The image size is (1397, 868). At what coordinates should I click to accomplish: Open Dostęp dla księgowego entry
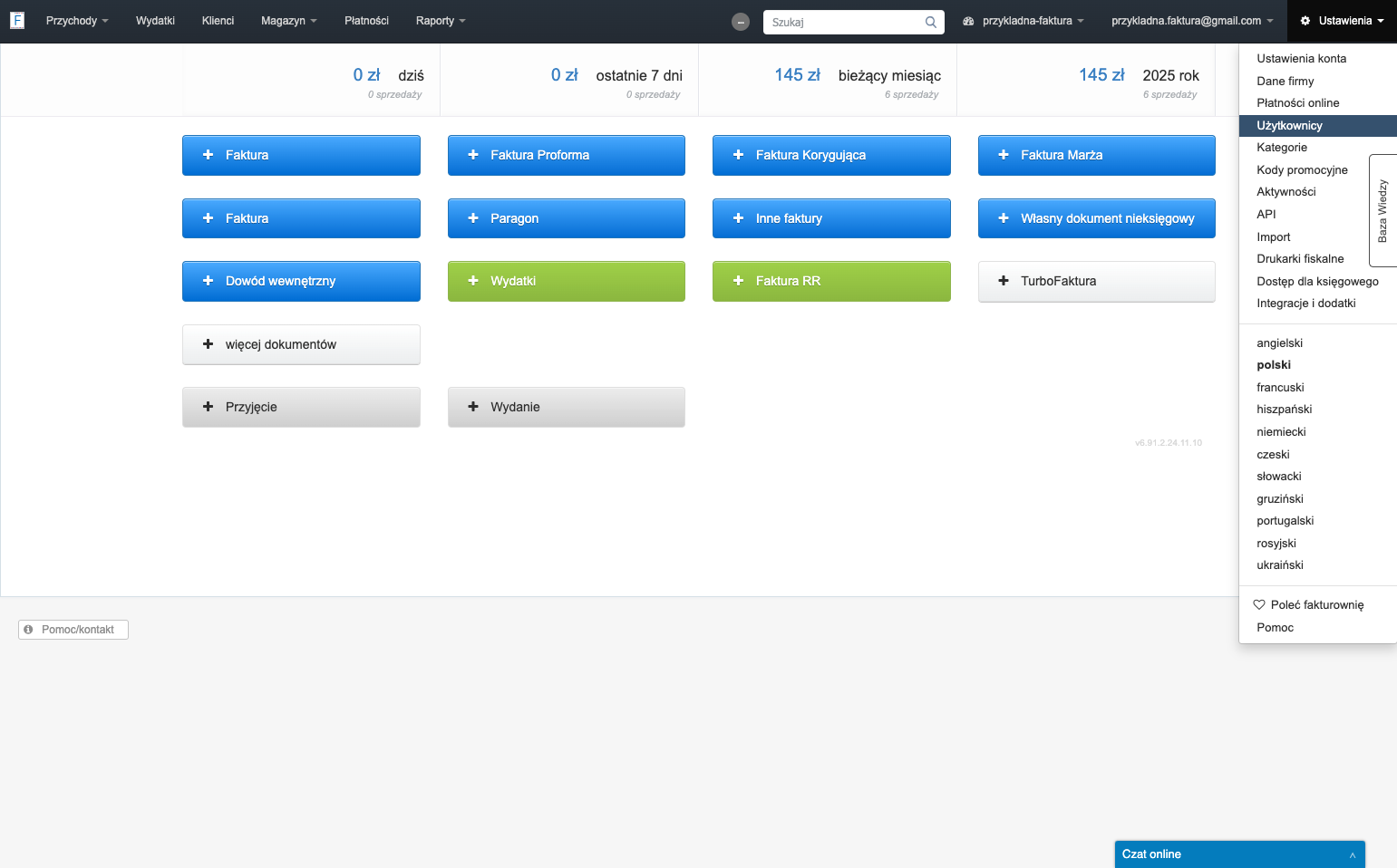click(x=1318, y=282)
